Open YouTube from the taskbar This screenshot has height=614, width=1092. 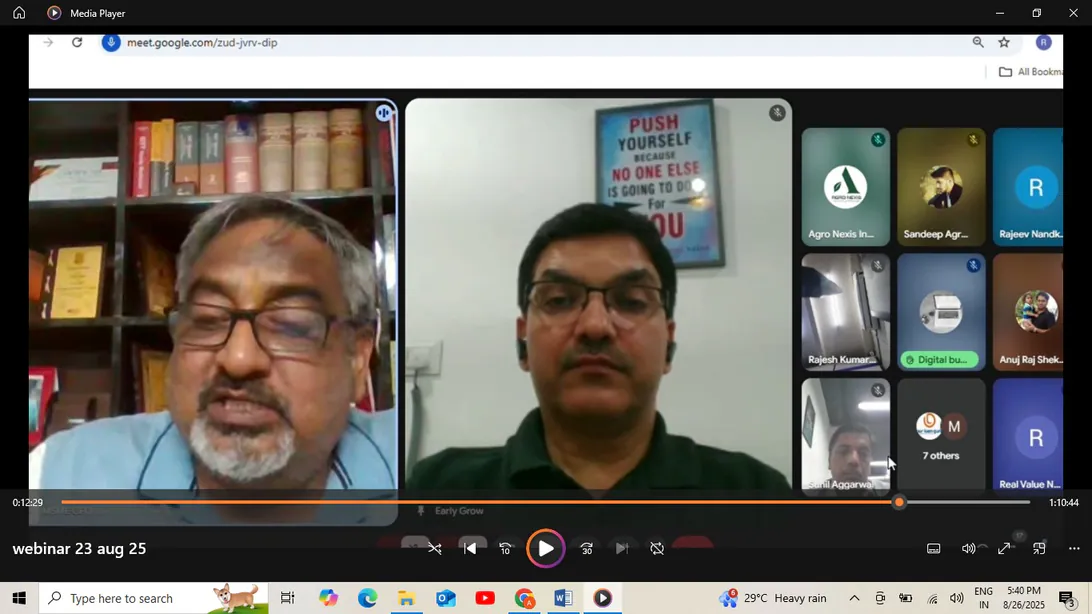[485, 598]
